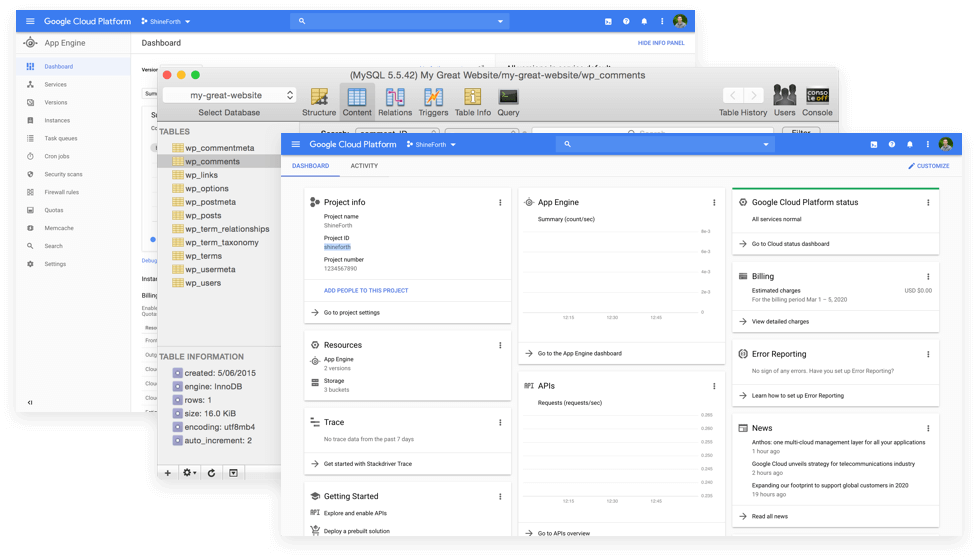Open the Users management icon
The image size is (978, 558).
click(x=785, y=100)
